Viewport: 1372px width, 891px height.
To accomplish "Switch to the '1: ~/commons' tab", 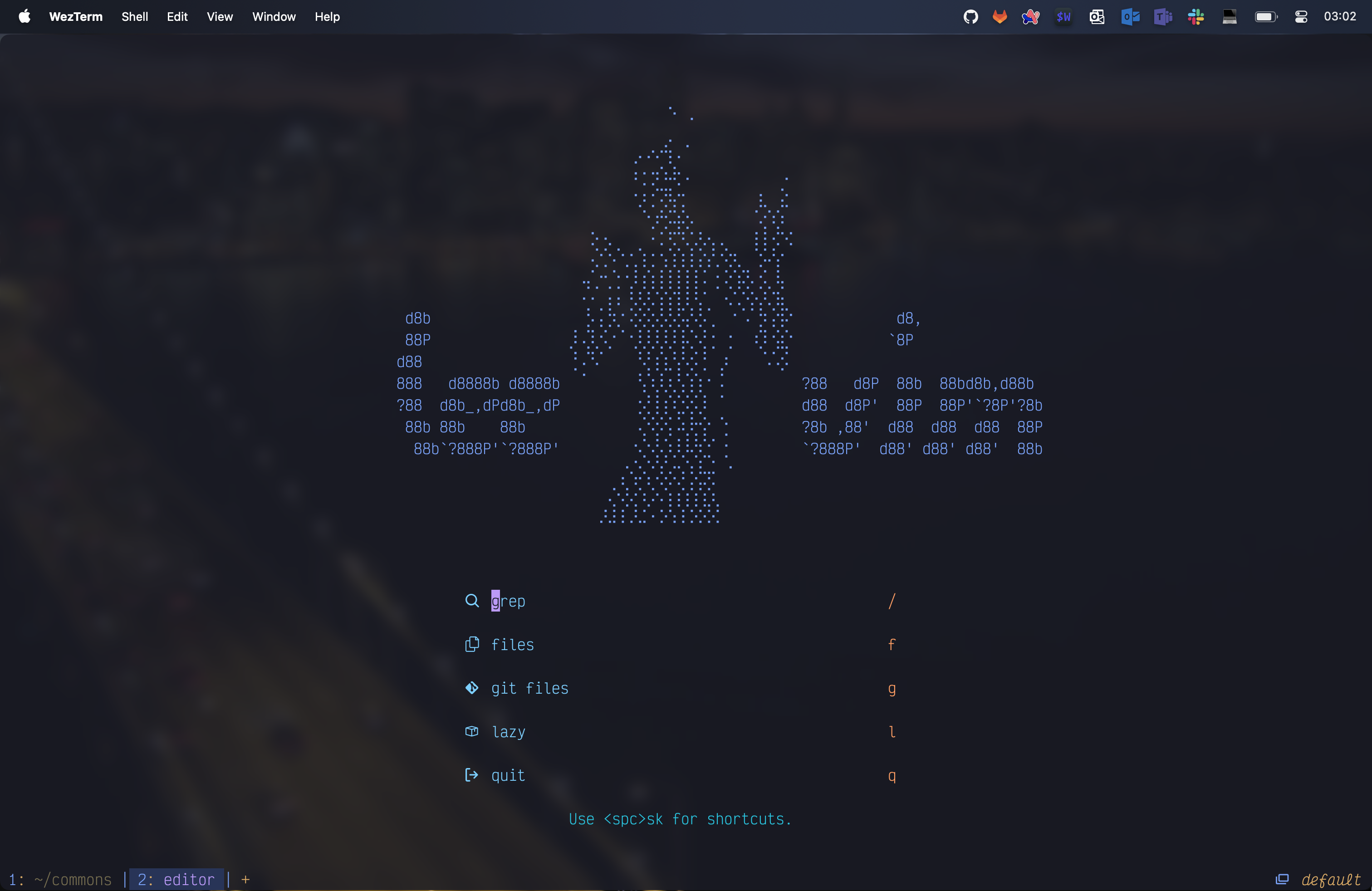I will [60, 880].
